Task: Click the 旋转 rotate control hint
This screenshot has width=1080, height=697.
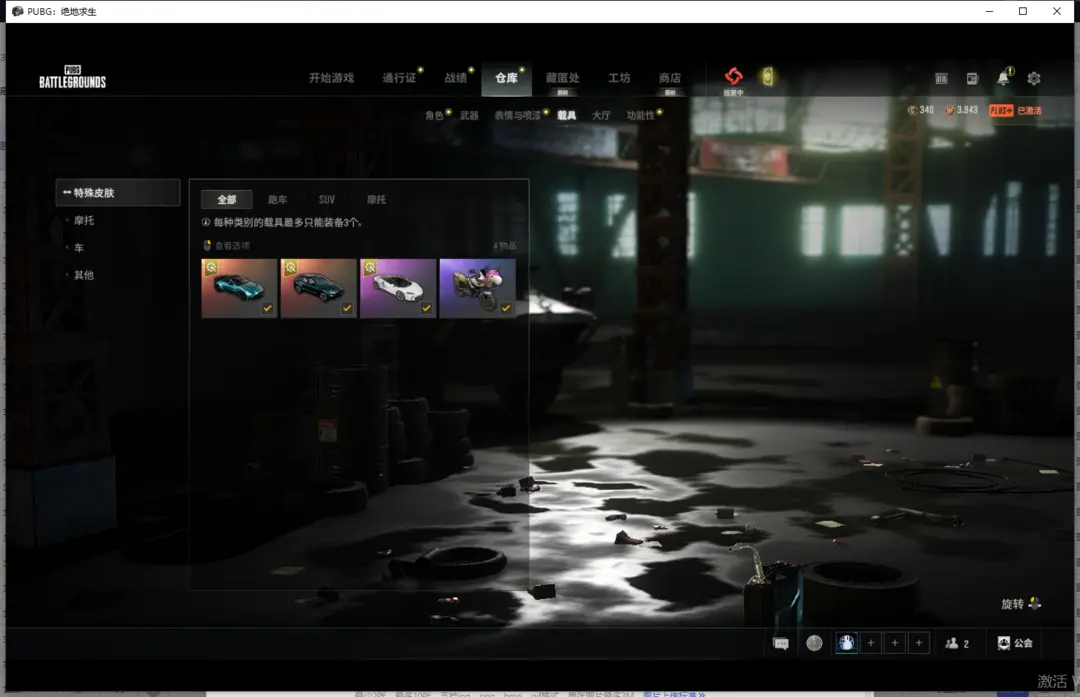Action: click(1021, 604)
